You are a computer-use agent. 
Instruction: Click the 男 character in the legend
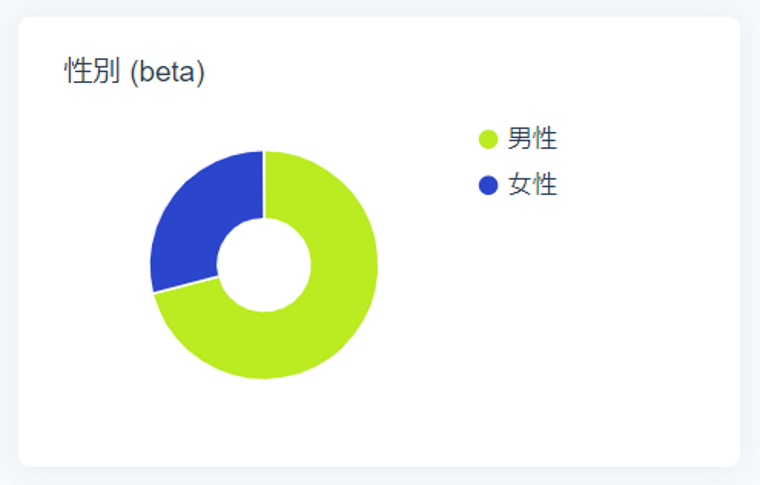pos(520,139)
